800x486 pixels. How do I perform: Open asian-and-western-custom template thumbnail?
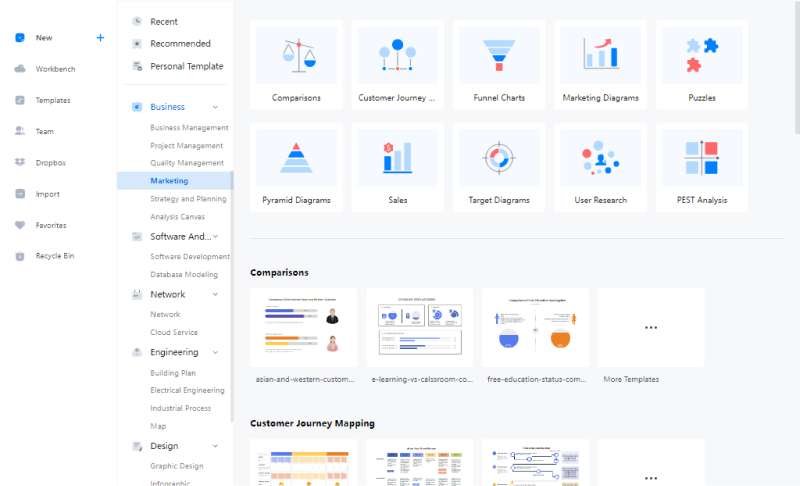point(304,327)
